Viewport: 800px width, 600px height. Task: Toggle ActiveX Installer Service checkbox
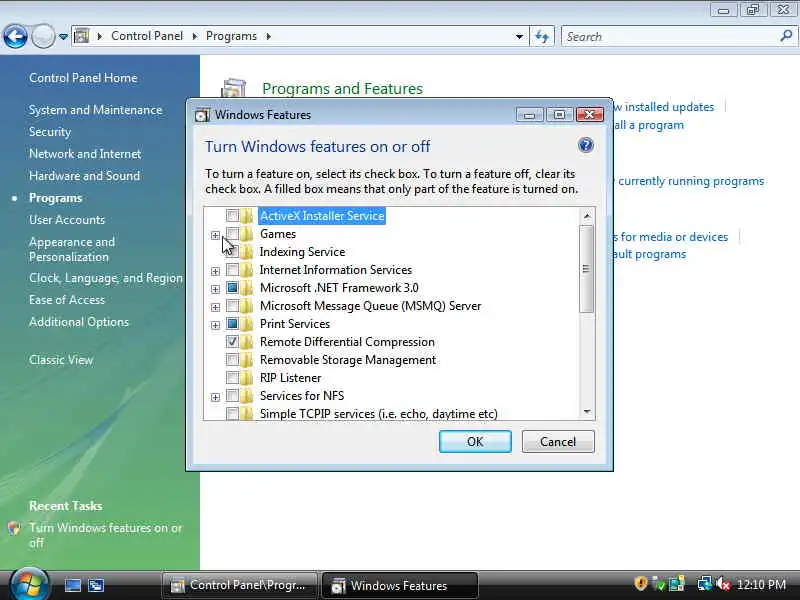[x=232, y=216]
